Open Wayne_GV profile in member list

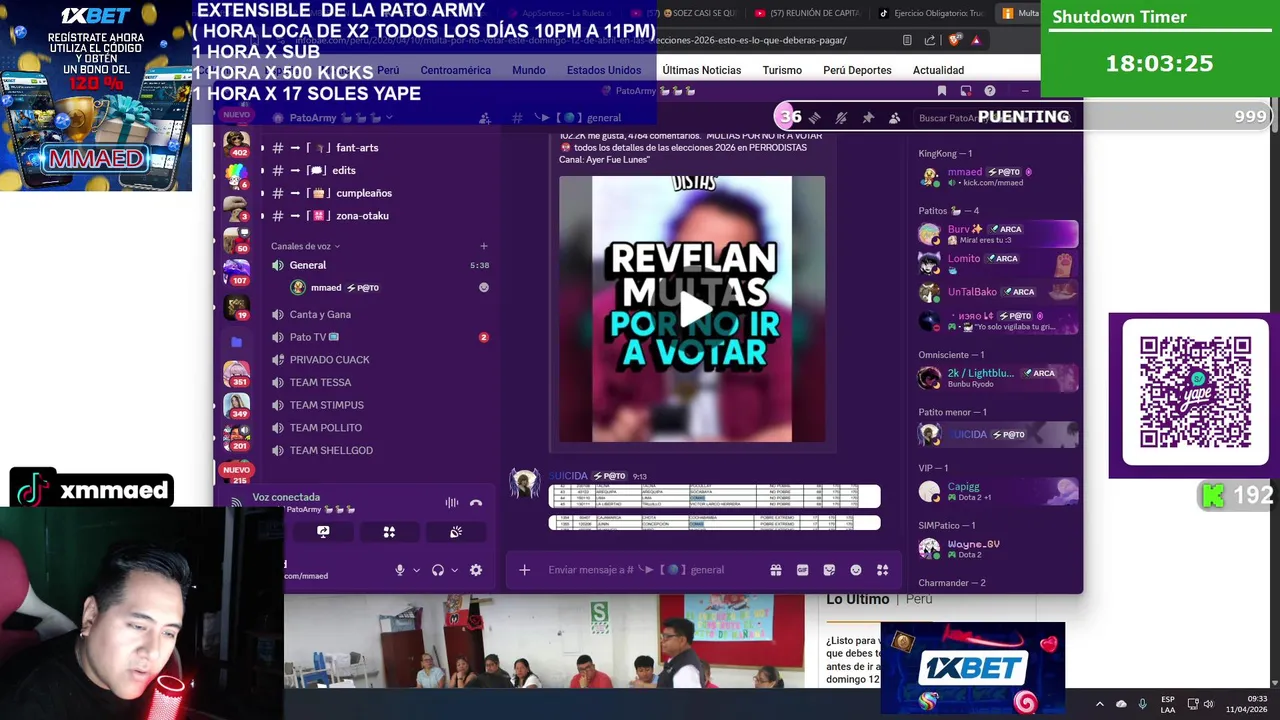point(997,548)
